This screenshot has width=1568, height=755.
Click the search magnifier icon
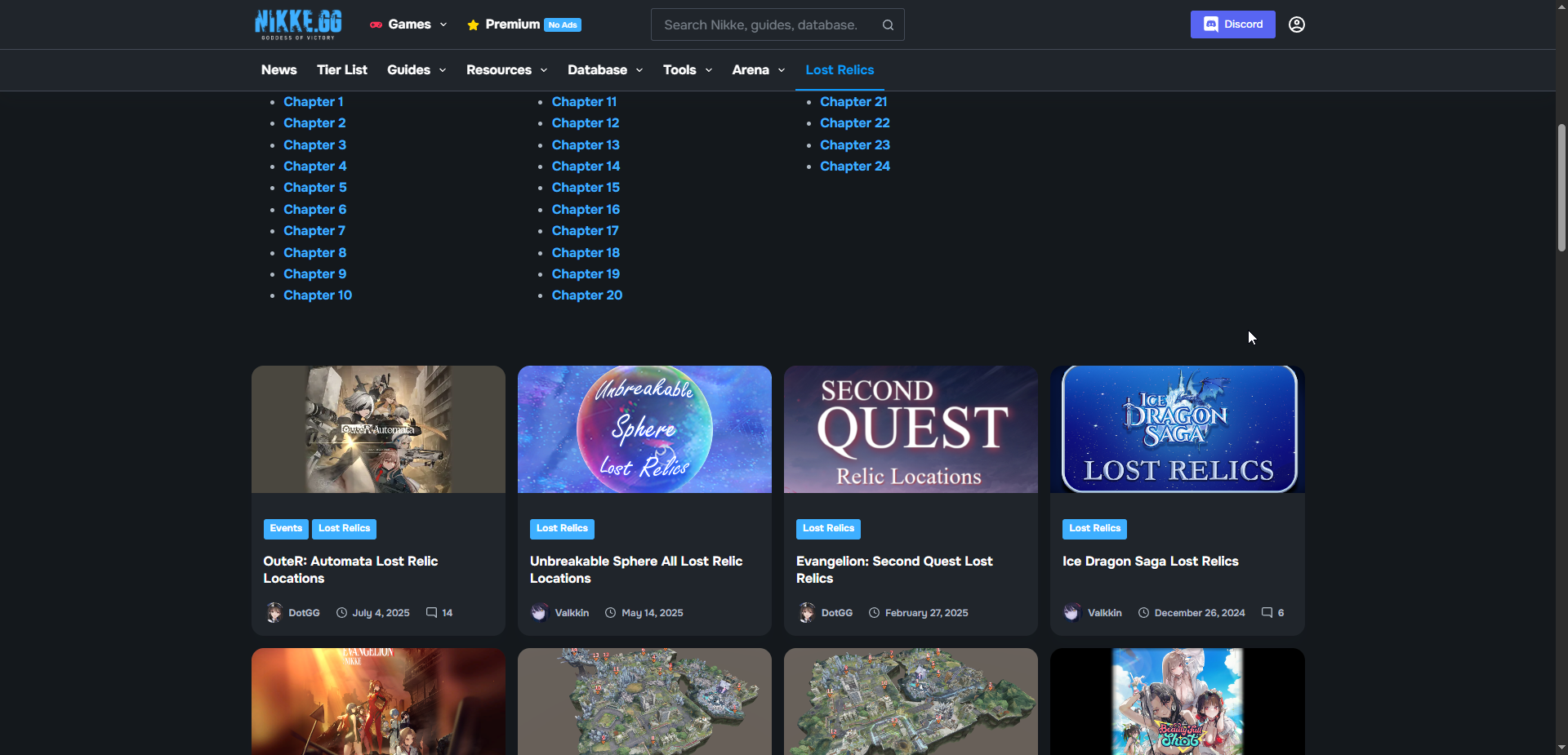click(888, 25)
